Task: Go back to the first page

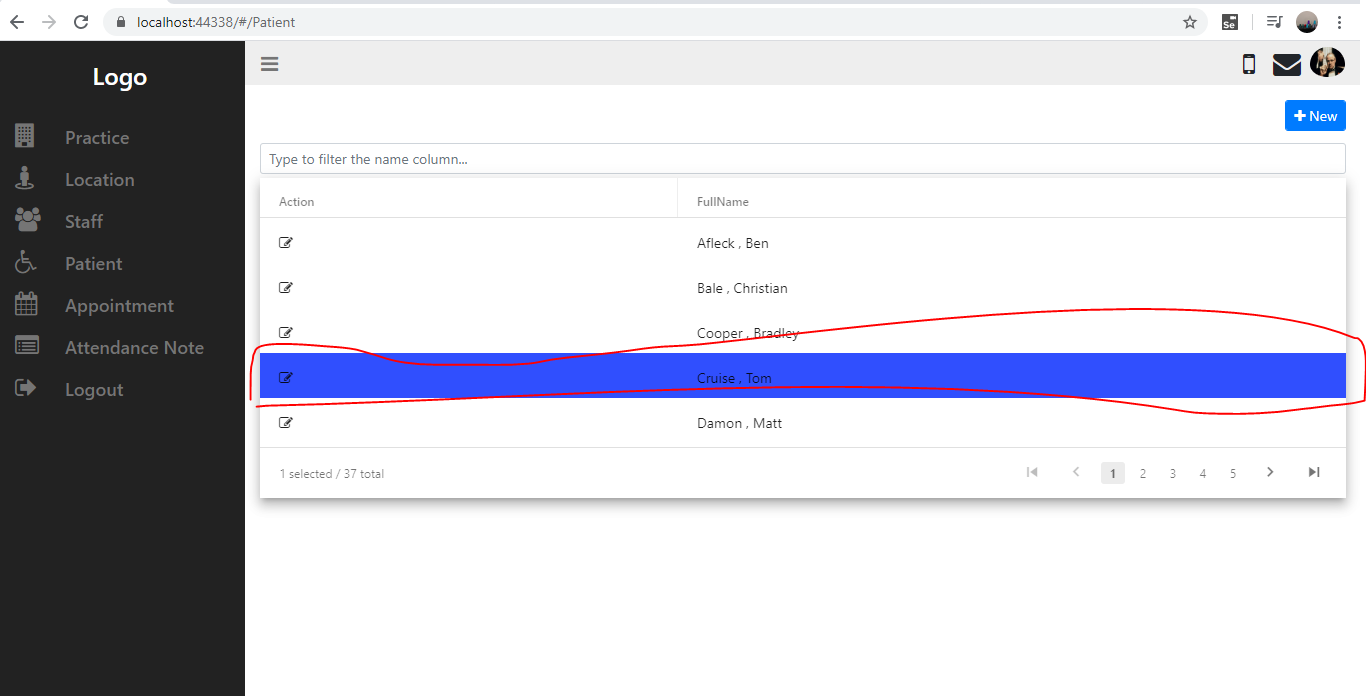Action: pyautogui.click(x=1032, y=472)
